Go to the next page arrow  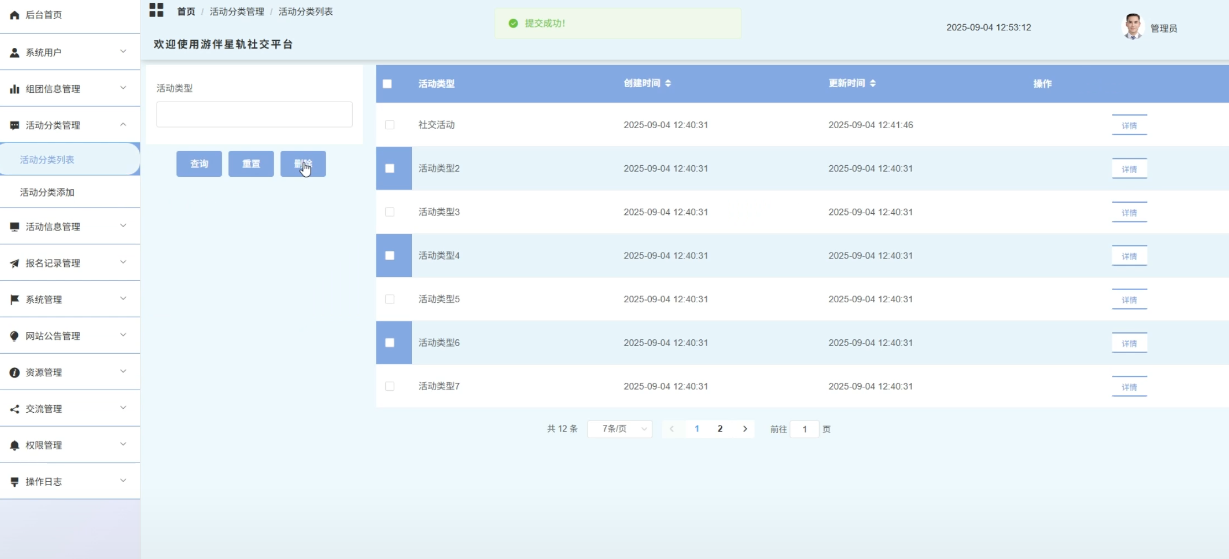pos(745,429)
